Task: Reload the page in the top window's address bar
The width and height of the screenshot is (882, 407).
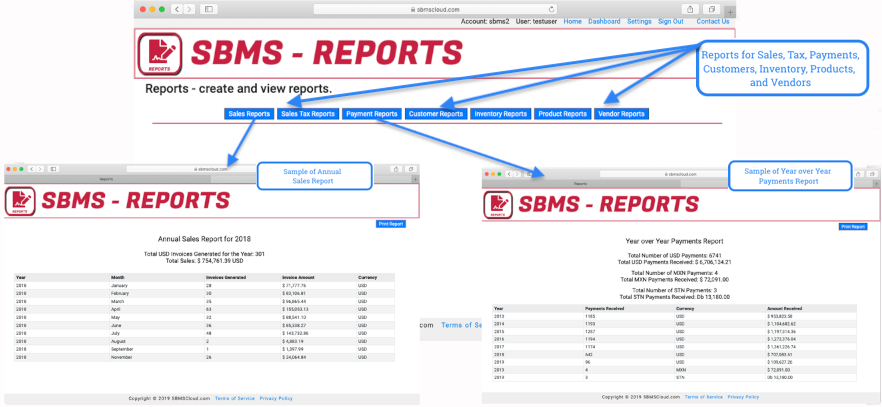Action: point(552,9)
